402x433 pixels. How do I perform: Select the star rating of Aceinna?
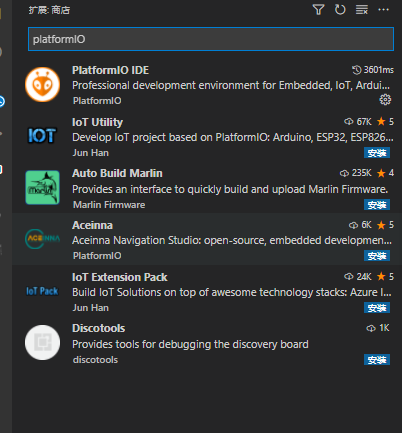click(385, 225)
